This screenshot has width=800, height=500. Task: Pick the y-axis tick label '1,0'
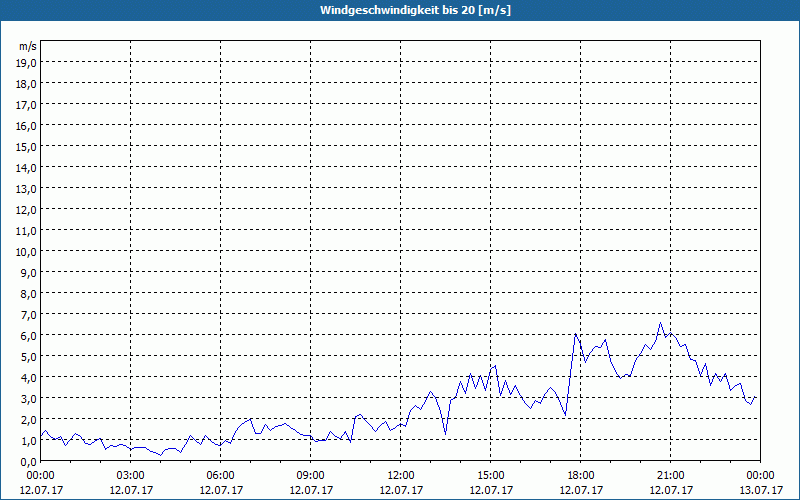pyautogui.click(x=30, y=441)
